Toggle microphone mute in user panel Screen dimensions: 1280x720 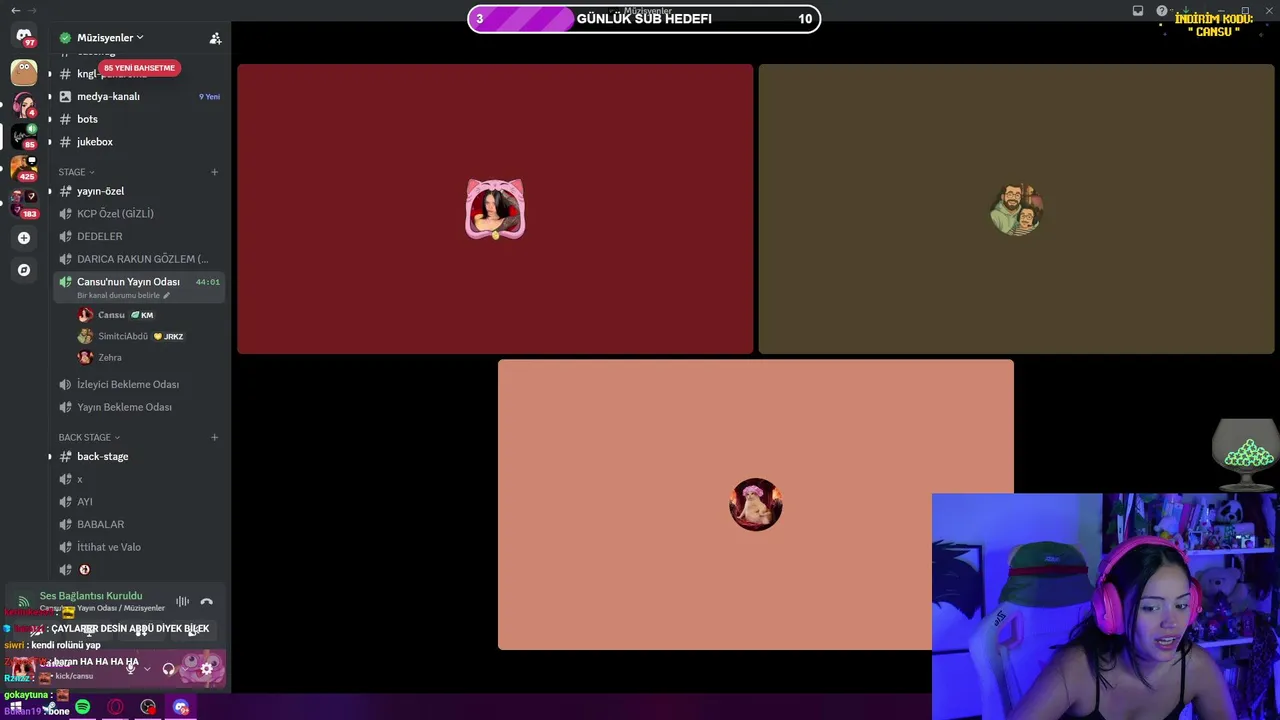coord(130,669)
